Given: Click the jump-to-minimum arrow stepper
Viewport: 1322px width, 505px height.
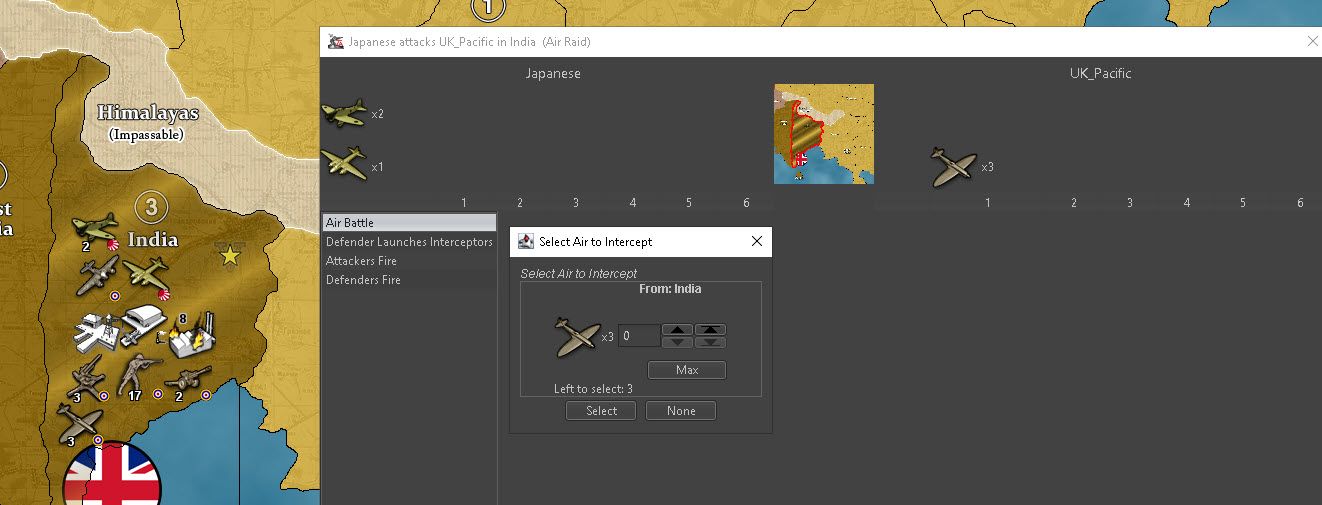Looking at the screenshot, I should click(x=710, y=342).
